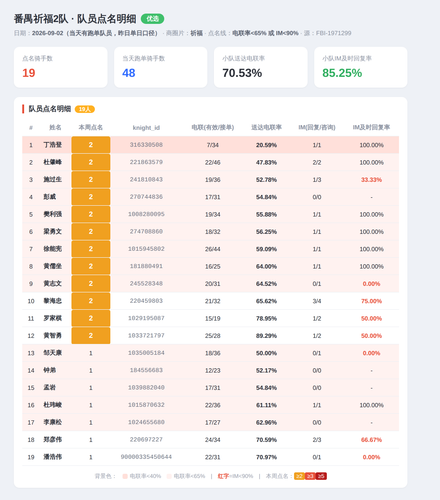Click the 59.09% rate cell
This screenshot has height=500, width=440.
tap(266, 249)
